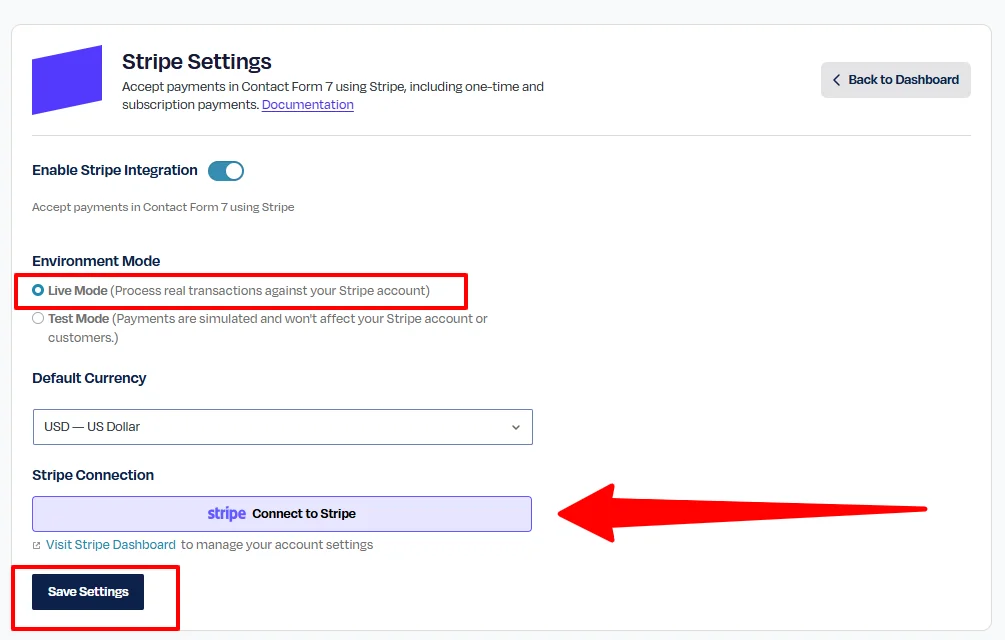
Task: Open the Documentation link
Action: 308,104
